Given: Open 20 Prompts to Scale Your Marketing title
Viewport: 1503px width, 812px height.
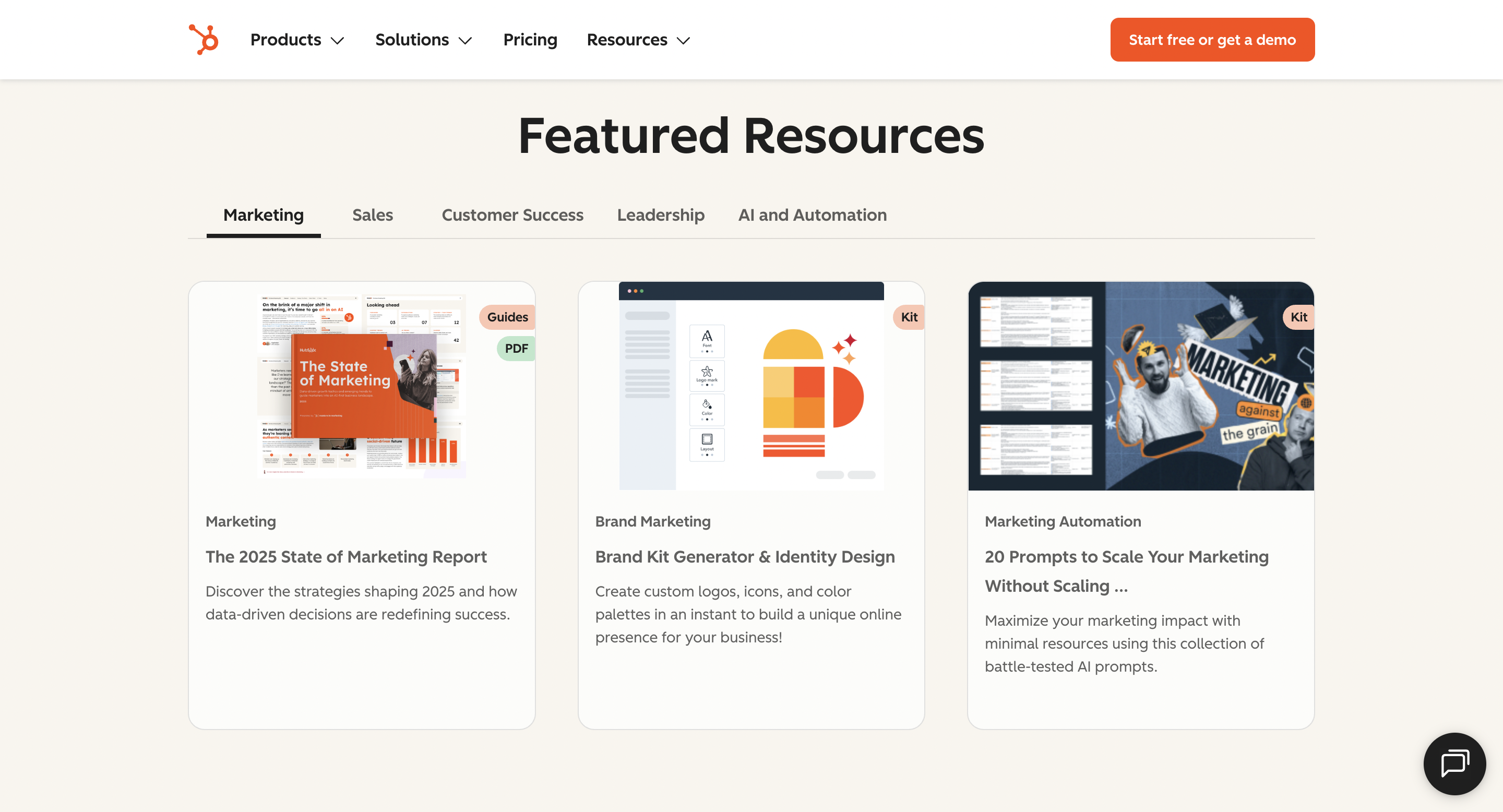Looking at the screenshot, I should [x=1126, y=571].
